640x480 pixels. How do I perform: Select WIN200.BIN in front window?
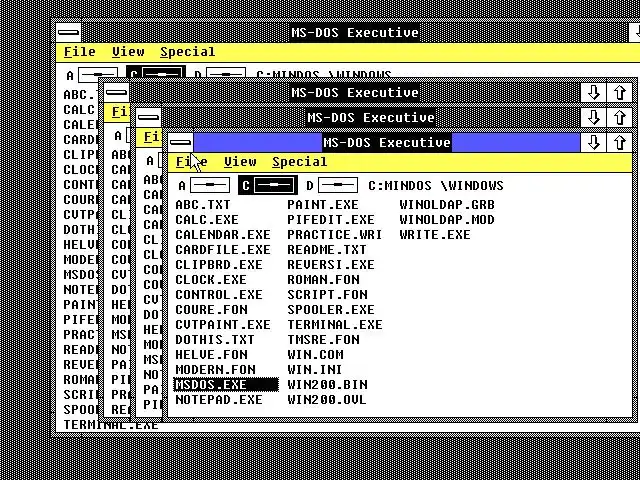(x=327, y=385)
